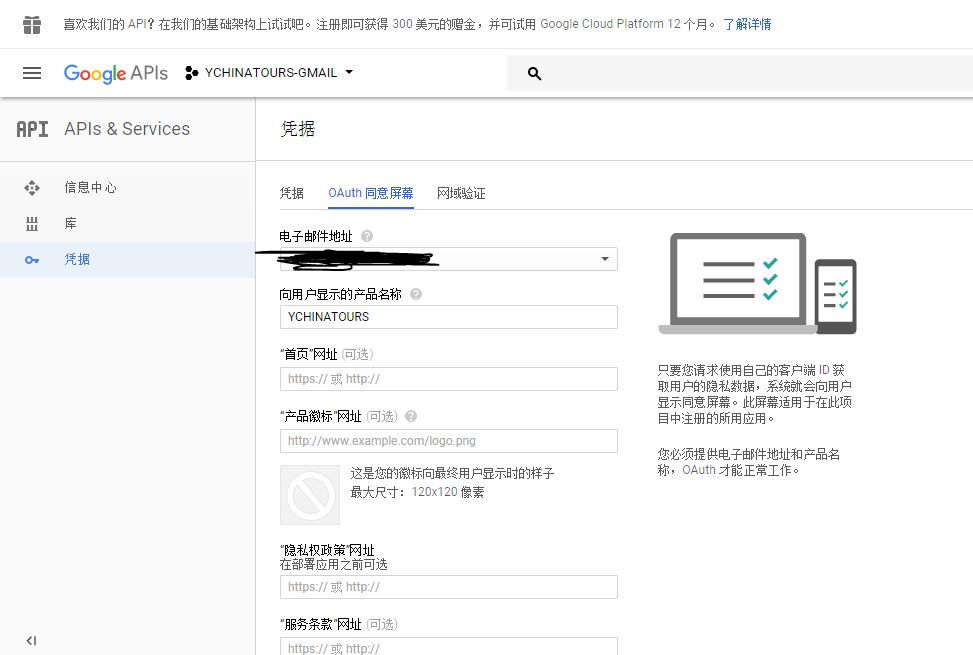Switch to the 凭据 tab
The image size is (973, 655).
tap(292, 194)
